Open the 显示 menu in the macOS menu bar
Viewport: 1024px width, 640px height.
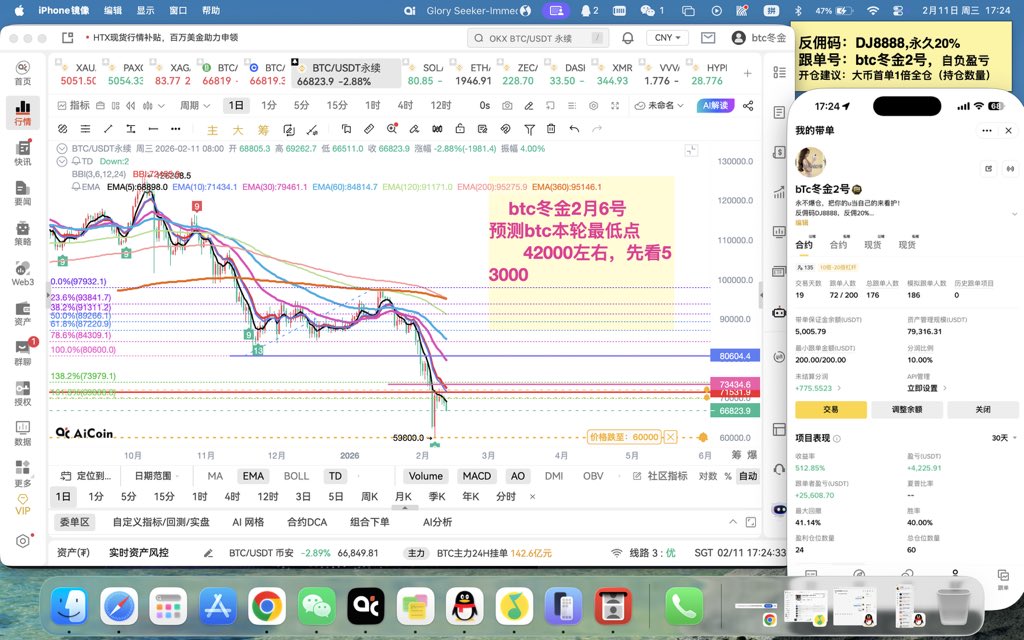click(147, 11)
